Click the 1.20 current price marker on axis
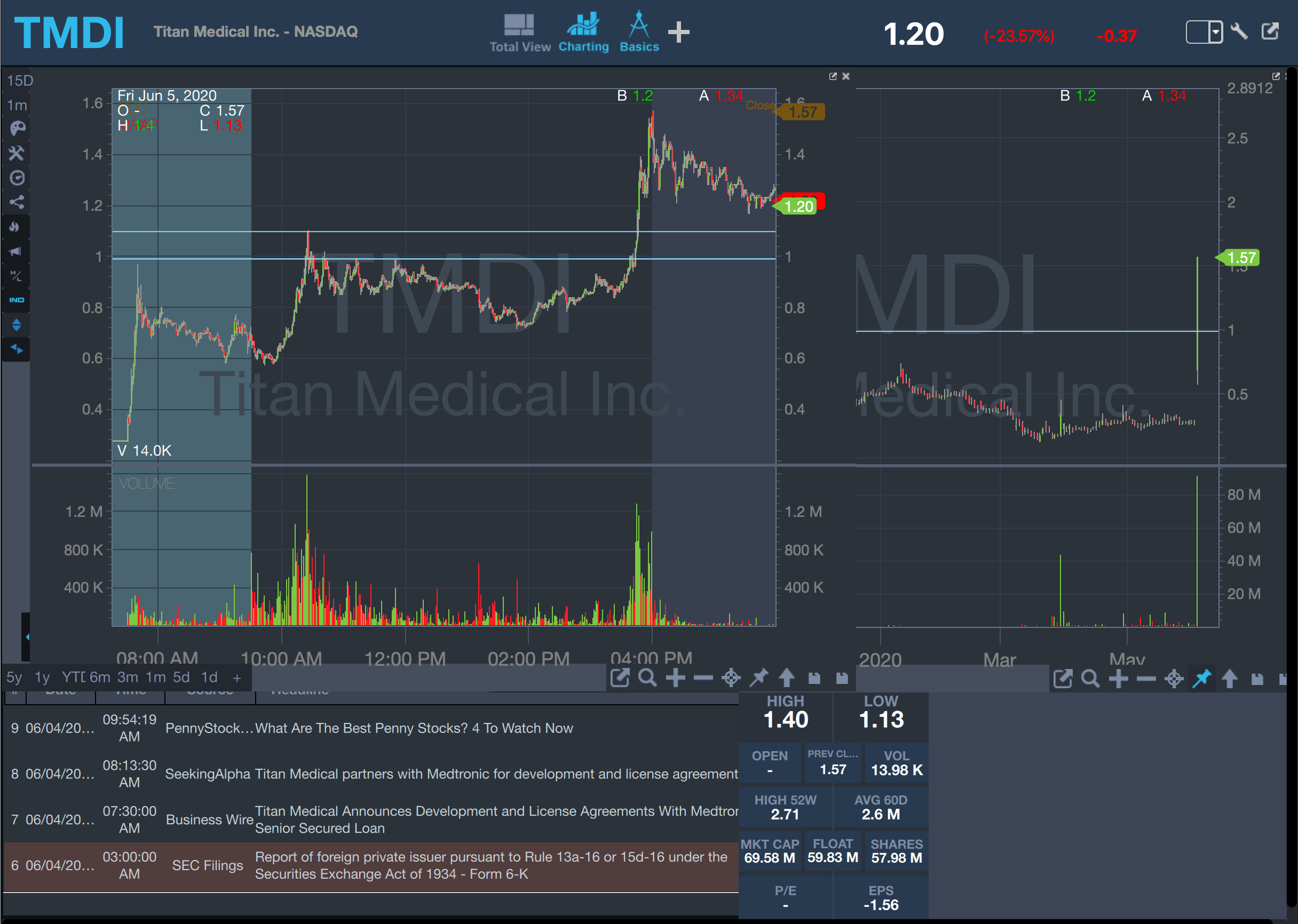 point(798,206)
